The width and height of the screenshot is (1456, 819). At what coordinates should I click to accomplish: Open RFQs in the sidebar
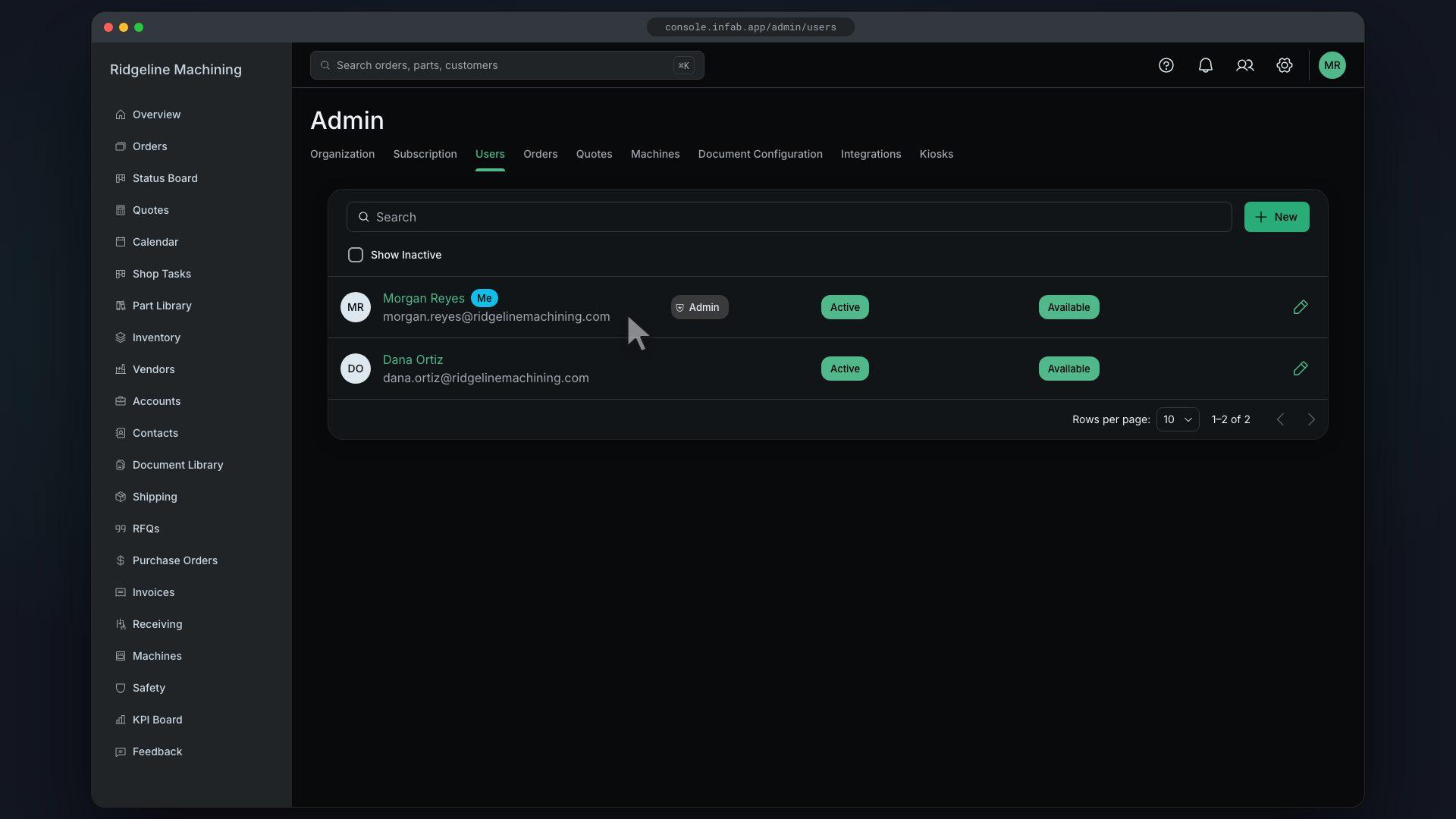[x=138, y=529]
